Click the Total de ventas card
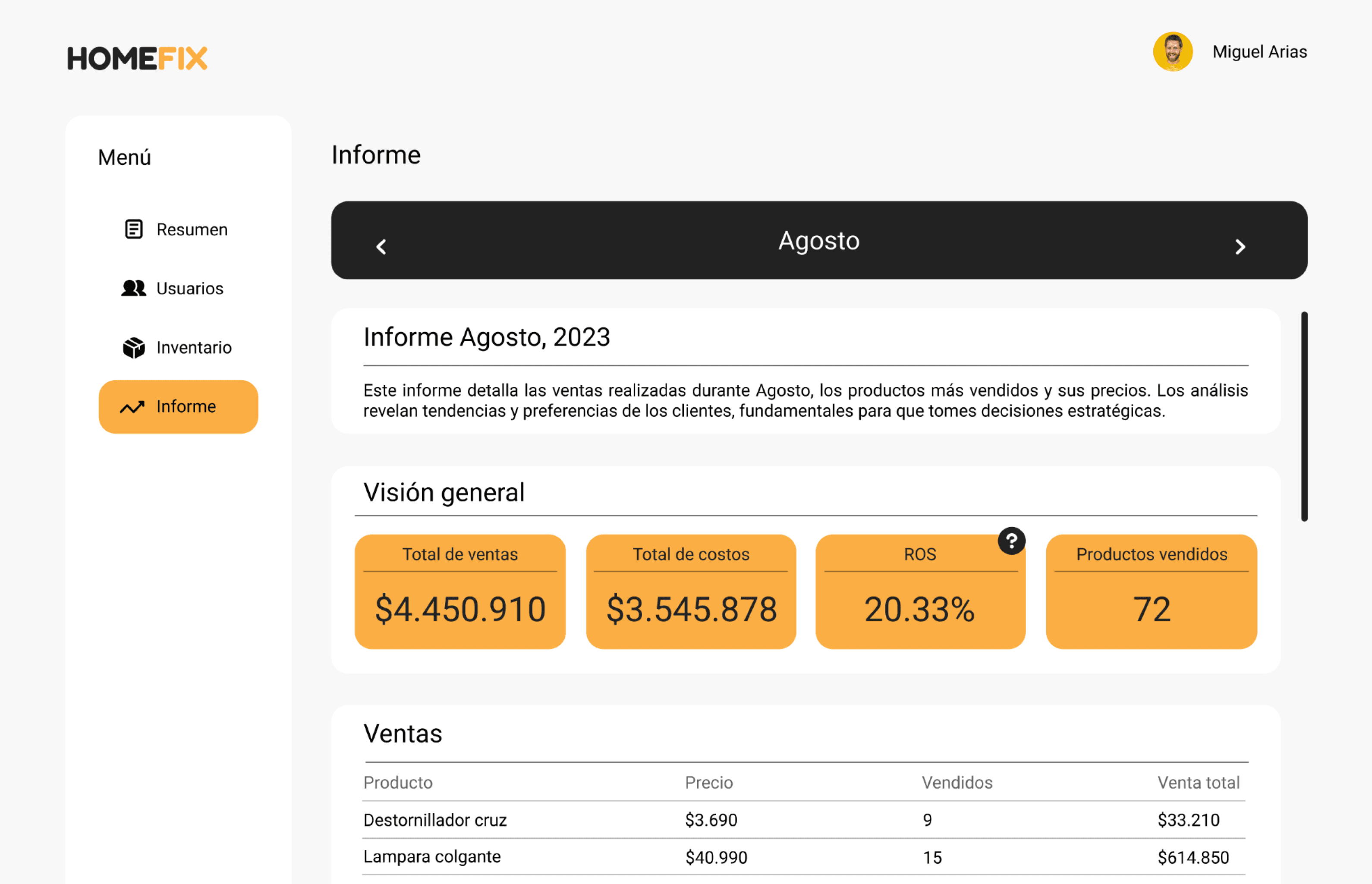The height and width of the screenshot is (884, 1372). coord(460,591)
